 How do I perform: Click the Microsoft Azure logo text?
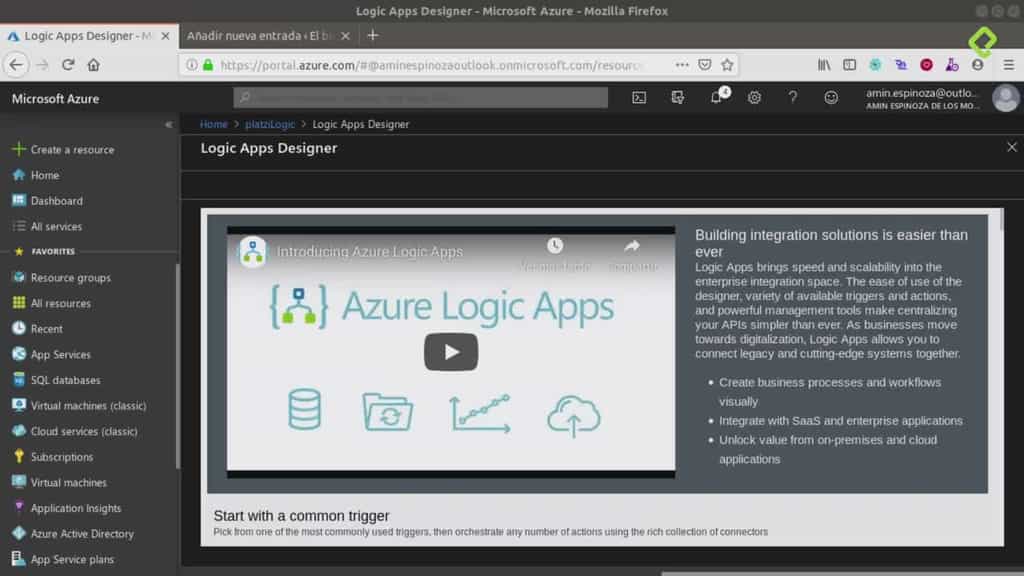[56, 99]
